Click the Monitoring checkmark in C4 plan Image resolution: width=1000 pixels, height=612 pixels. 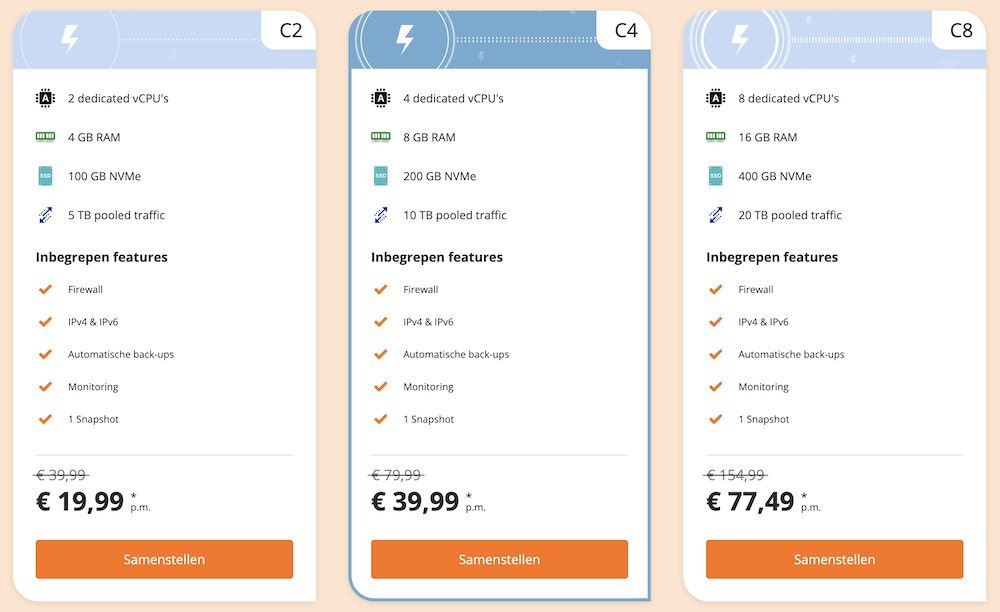[380, 387]
